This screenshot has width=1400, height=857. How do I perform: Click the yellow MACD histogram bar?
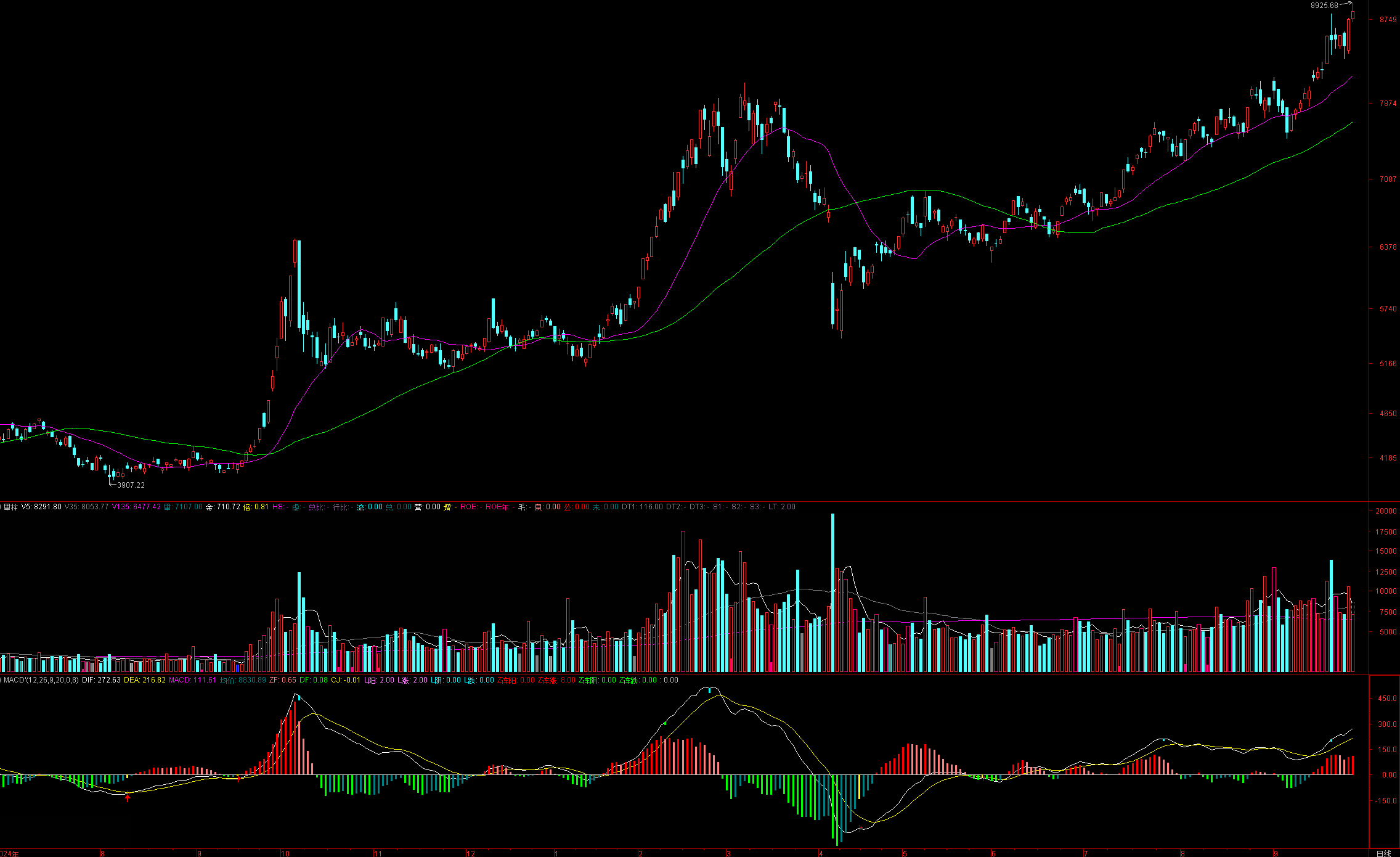click(x=860, y=786)
